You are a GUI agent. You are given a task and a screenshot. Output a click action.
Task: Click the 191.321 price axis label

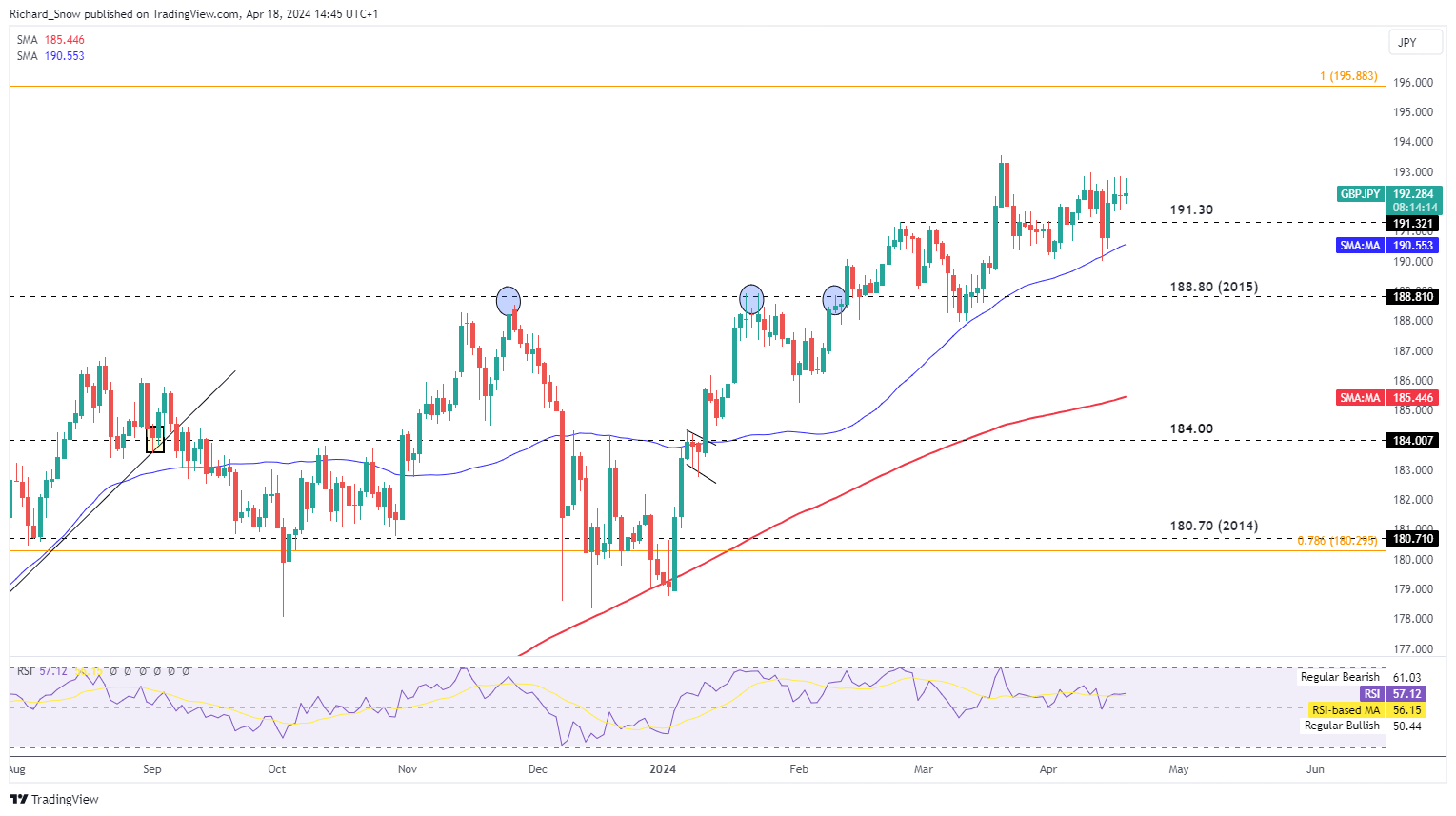tap(1414, 224)
